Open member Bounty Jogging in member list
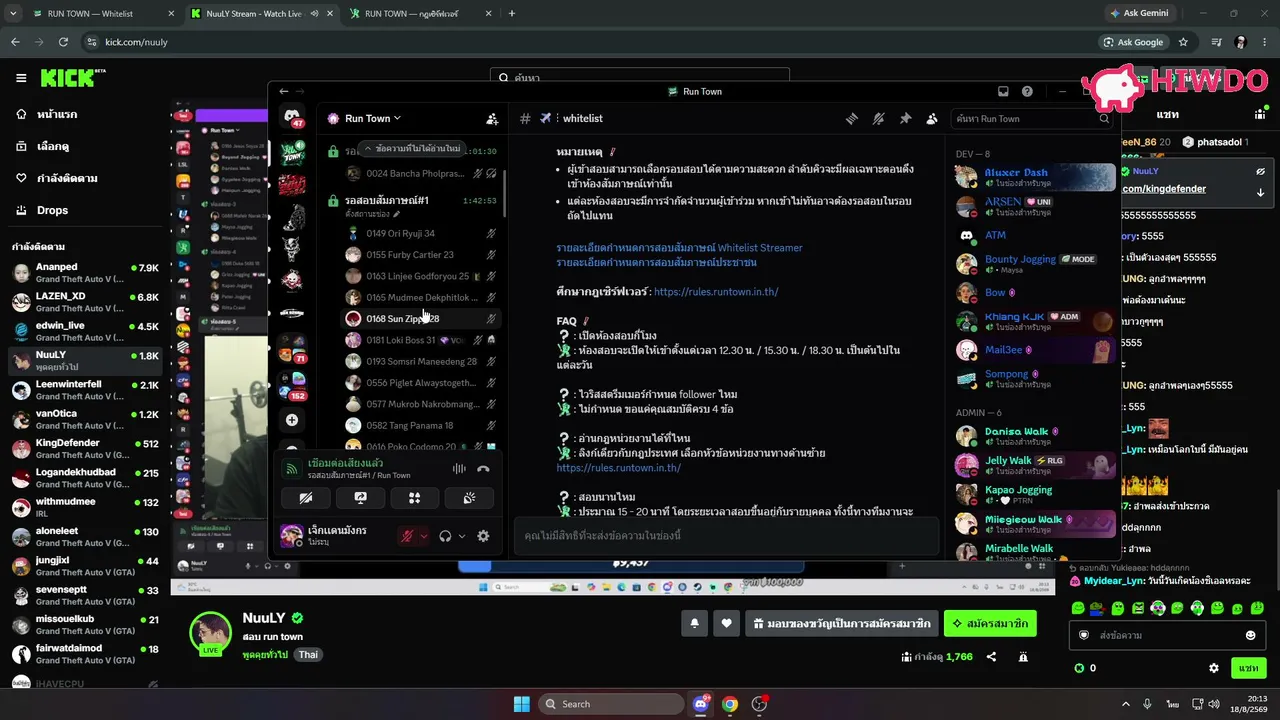1280x720 pixels. tap(1034, 264)
